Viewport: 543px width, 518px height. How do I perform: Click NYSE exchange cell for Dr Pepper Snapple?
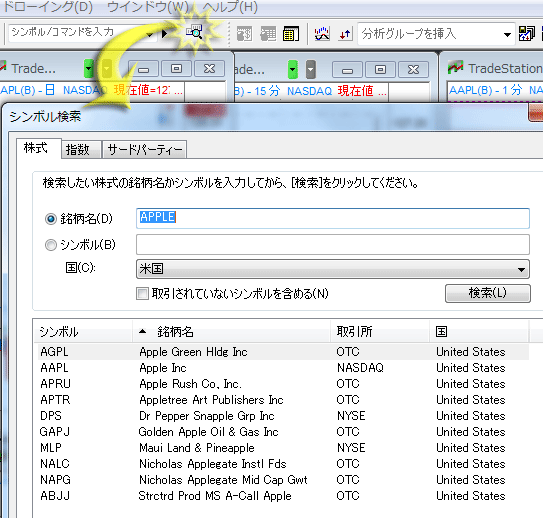tap(351, 416)
